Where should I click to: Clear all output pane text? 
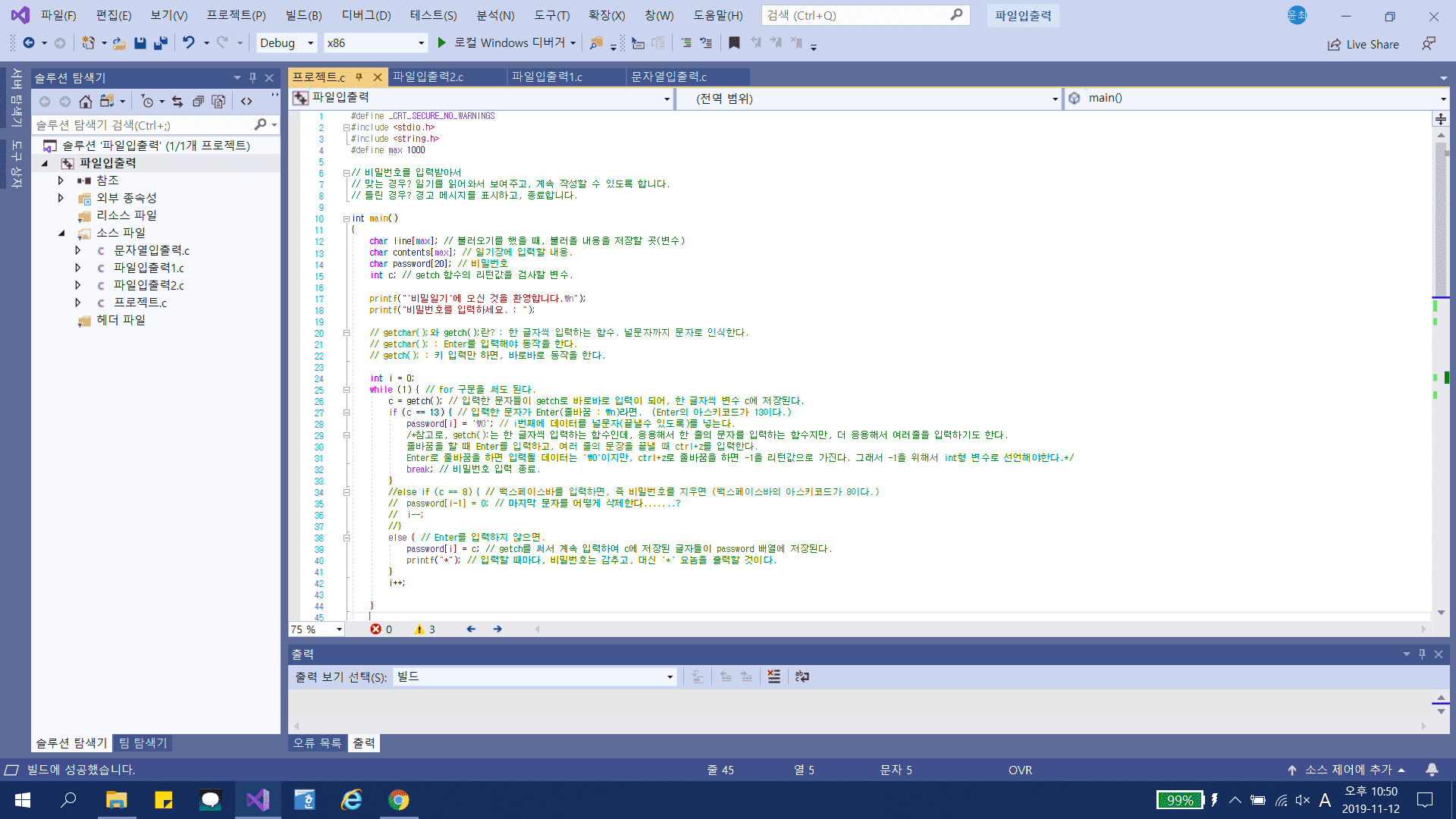773,676
